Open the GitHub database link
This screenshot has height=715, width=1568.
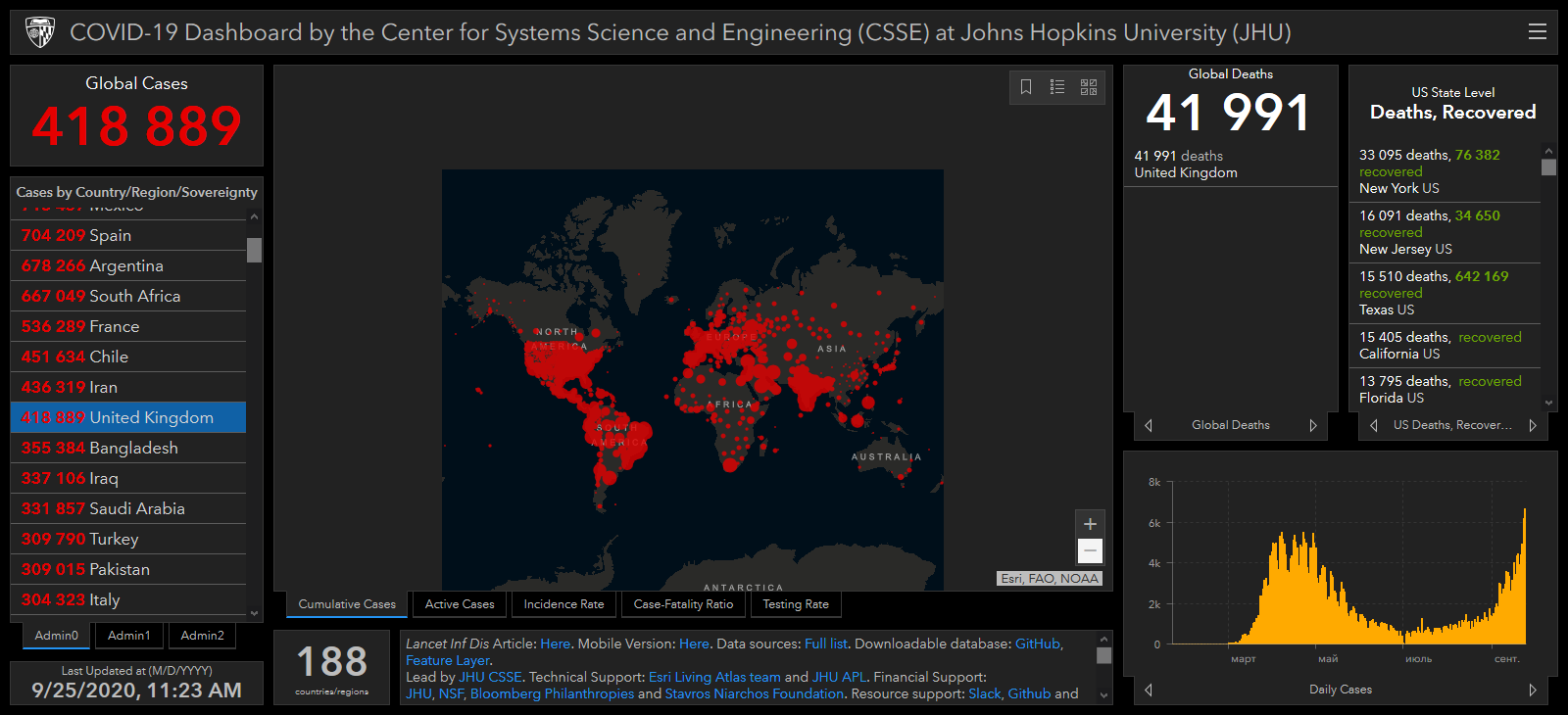click(1037, 643)
